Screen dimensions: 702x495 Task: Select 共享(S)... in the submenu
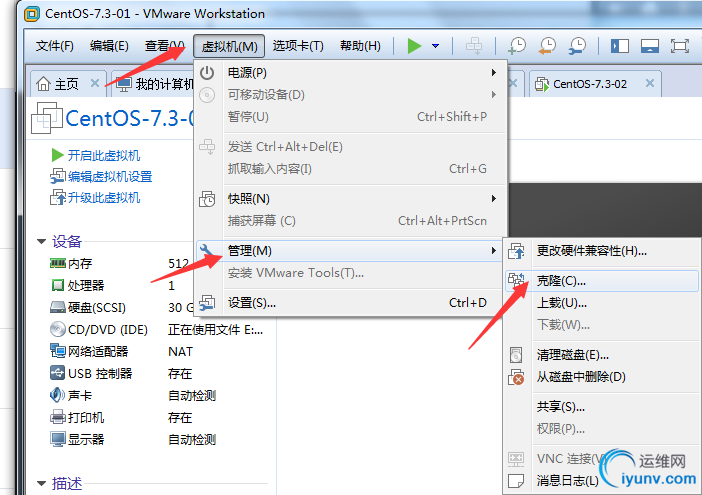tap(602, 407)
